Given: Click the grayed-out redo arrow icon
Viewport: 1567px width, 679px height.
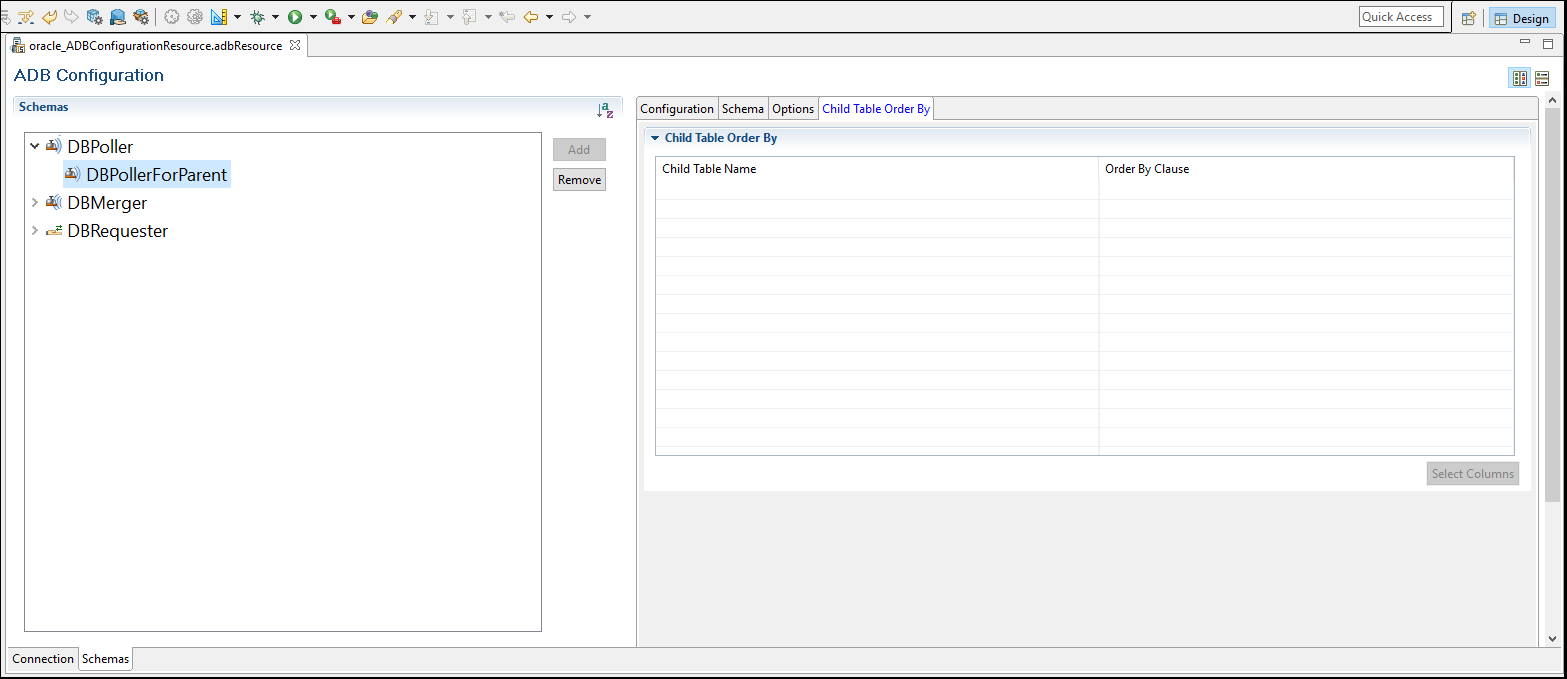Looking at the screenshot, I should coord(71,17).
